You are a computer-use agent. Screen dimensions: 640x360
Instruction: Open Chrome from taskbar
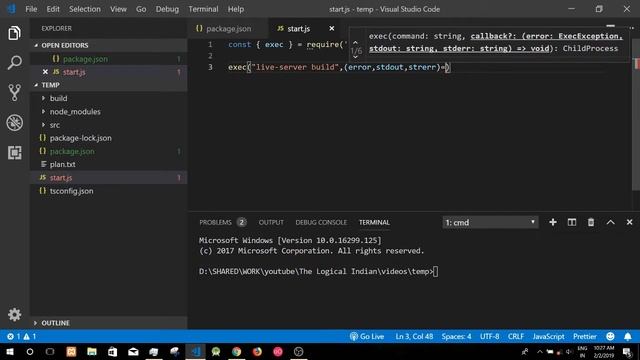tap(236, 351)
